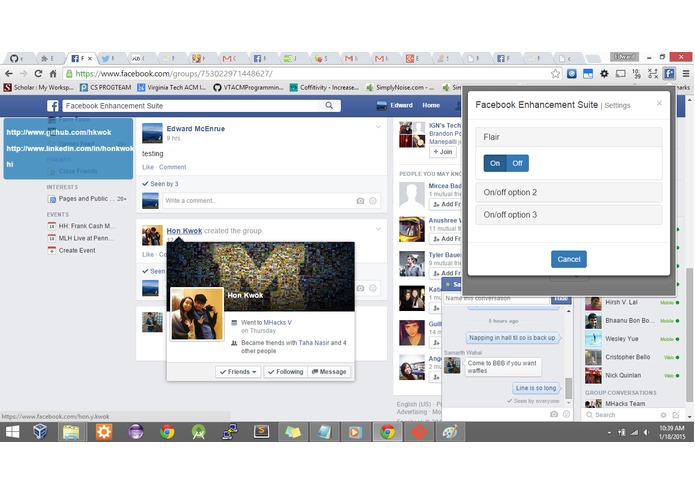Expand On/off option 2 section

coord(569,192)
